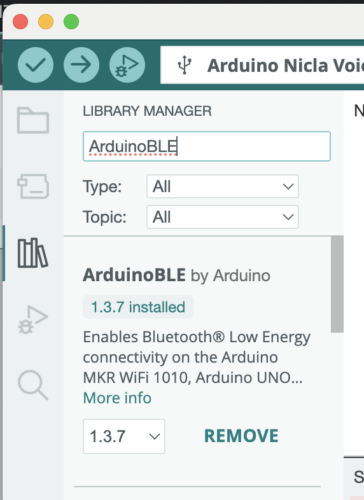This screenshot has width=364, height=500.
Task: Click the LIBRARY MANAGER heading
Action: [x=147, y=111]
